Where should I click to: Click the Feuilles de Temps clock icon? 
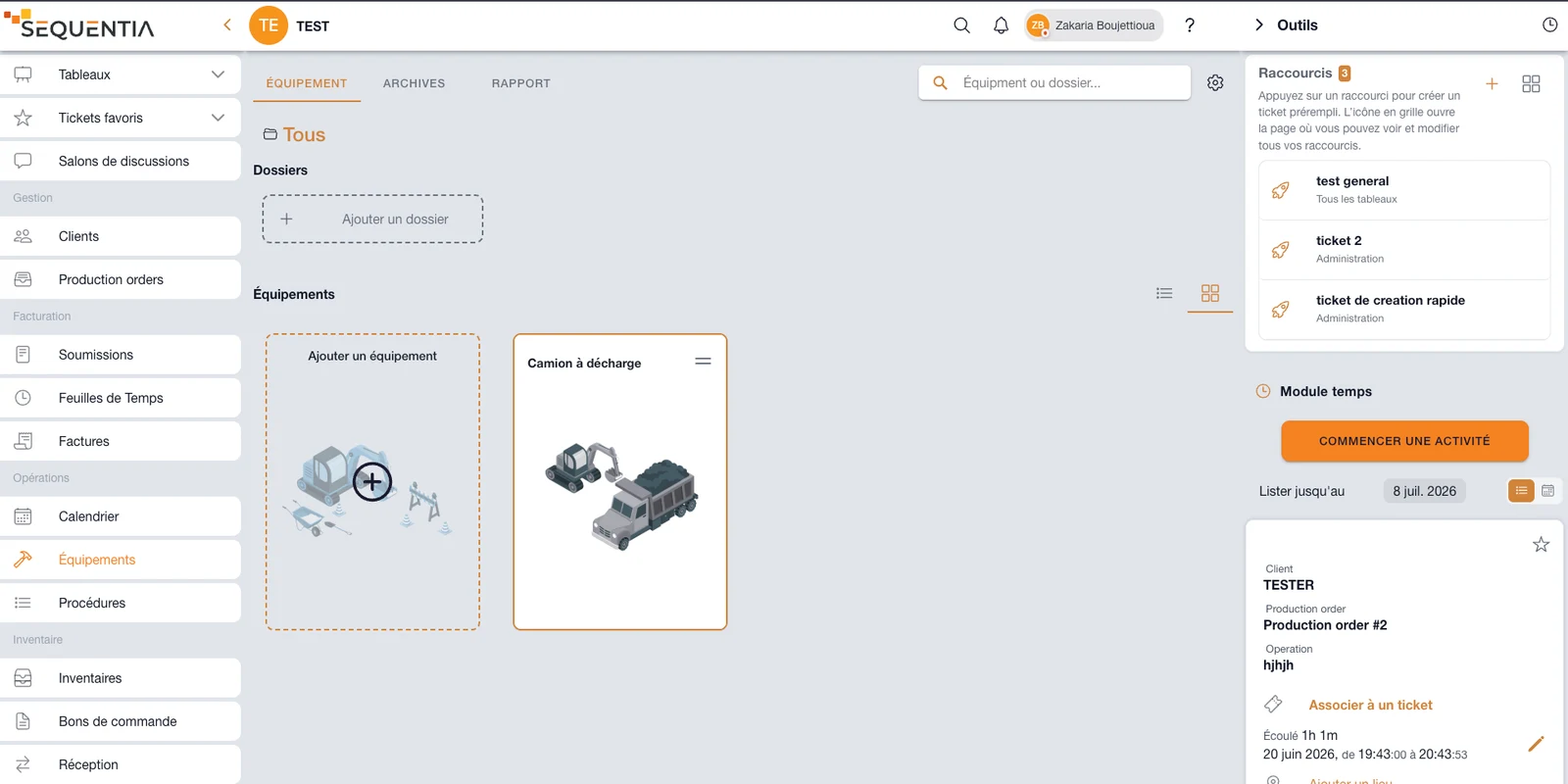pyautogui.click(x=23, y=398)
